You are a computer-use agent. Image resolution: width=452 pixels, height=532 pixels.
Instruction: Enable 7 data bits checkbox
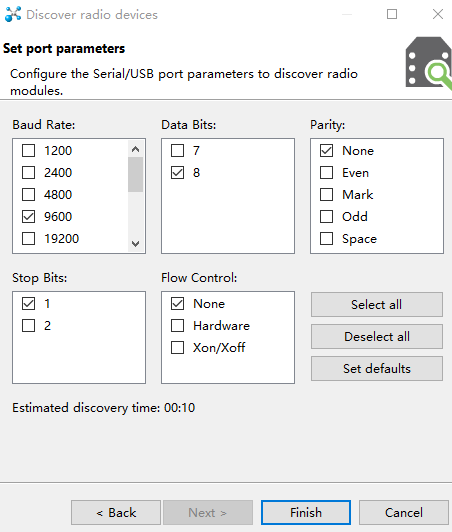tap(177, 151)
